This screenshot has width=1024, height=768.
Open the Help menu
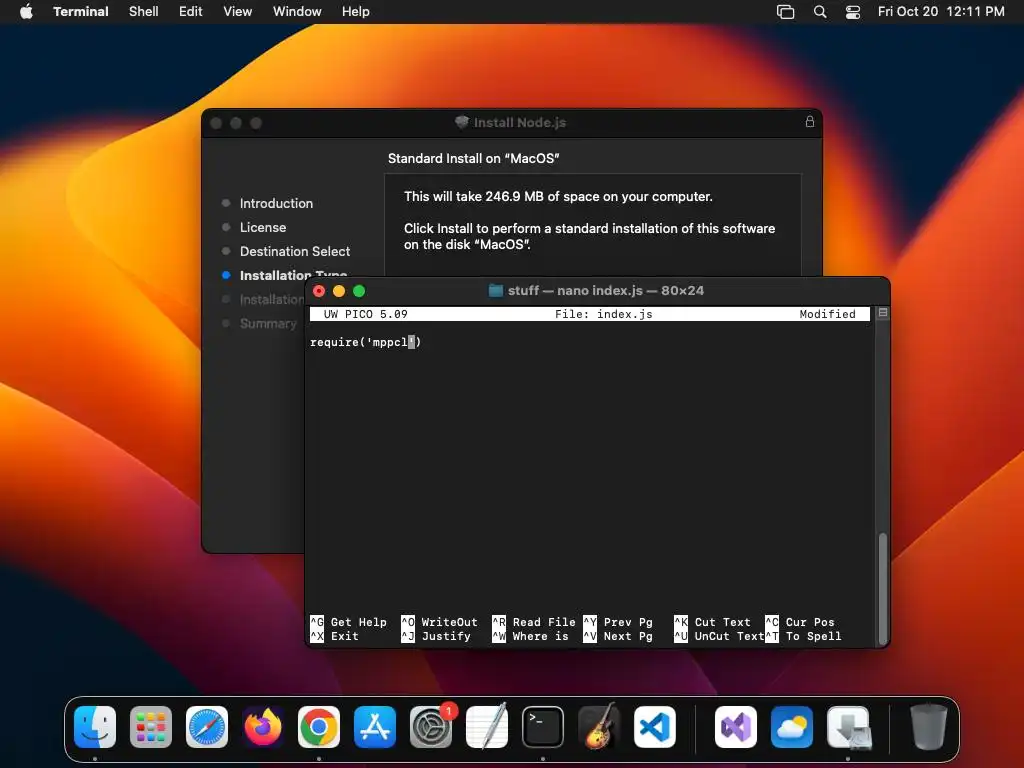point(356,11)
